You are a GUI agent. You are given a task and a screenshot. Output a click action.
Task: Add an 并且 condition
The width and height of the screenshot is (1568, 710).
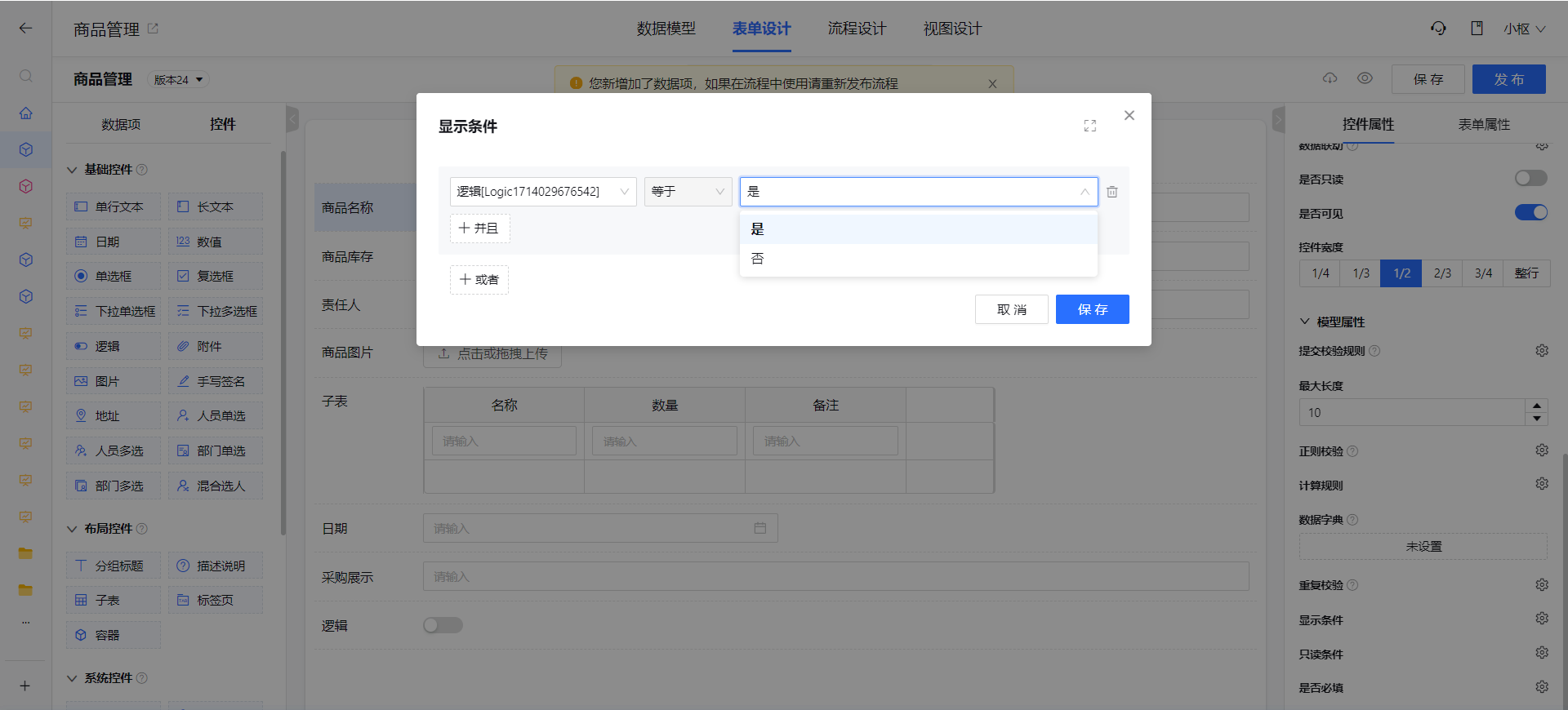point(479,229)
